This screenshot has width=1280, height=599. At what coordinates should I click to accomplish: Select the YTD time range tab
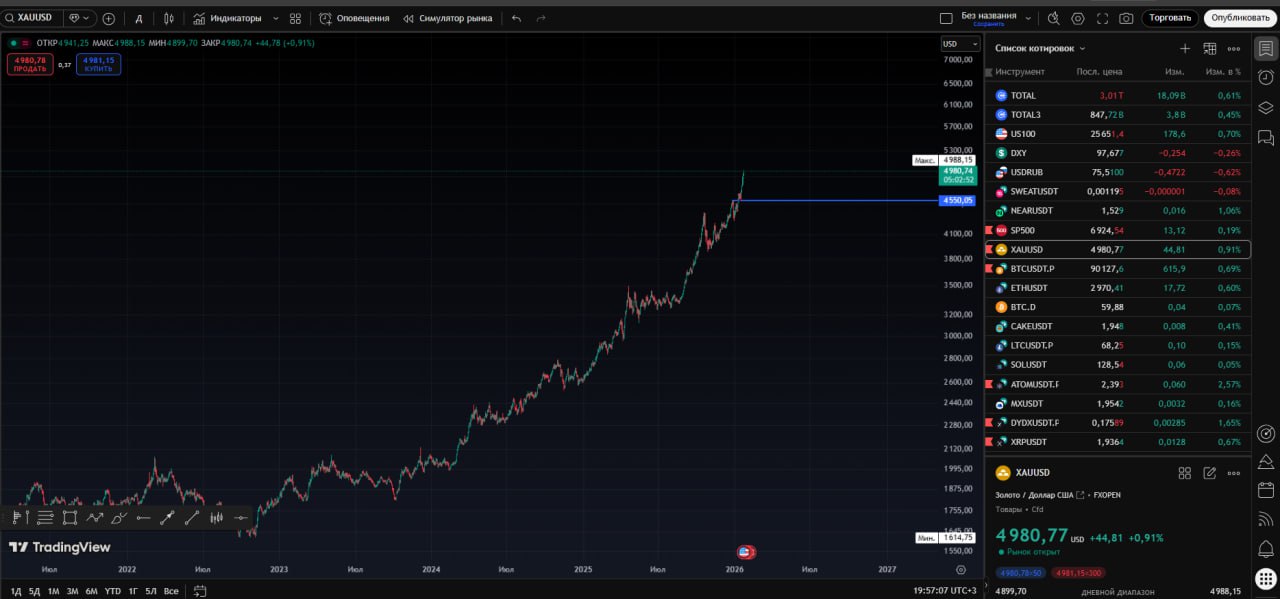coord(112,591)
